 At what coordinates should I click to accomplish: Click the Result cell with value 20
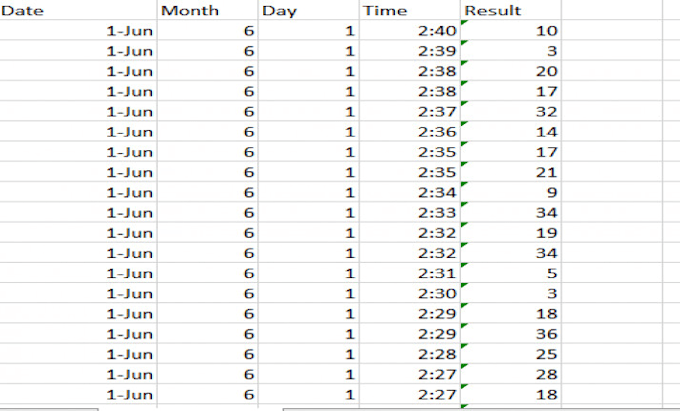click(x=511, y=71)
